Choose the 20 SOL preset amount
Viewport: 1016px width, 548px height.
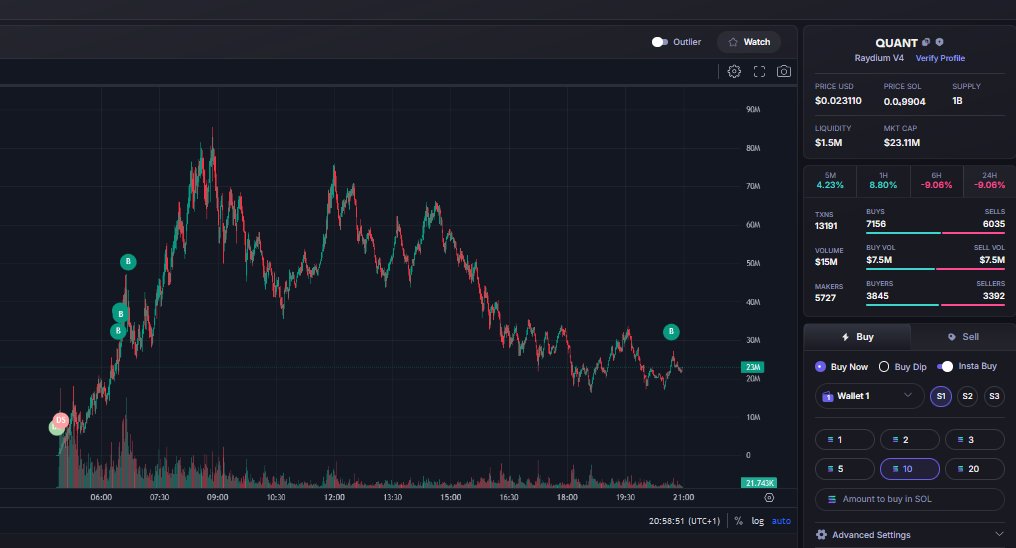point(975,469)
